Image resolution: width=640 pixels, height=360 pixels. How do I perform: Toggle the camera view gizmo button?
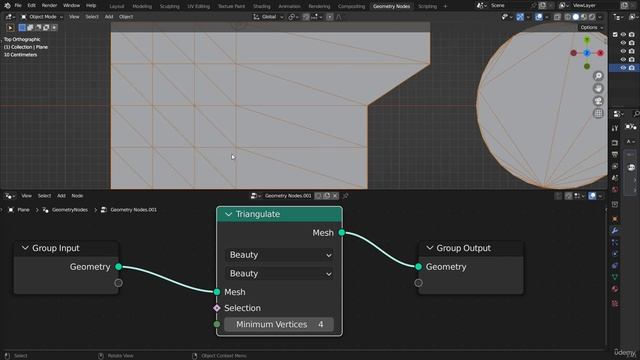click(598, 101)
